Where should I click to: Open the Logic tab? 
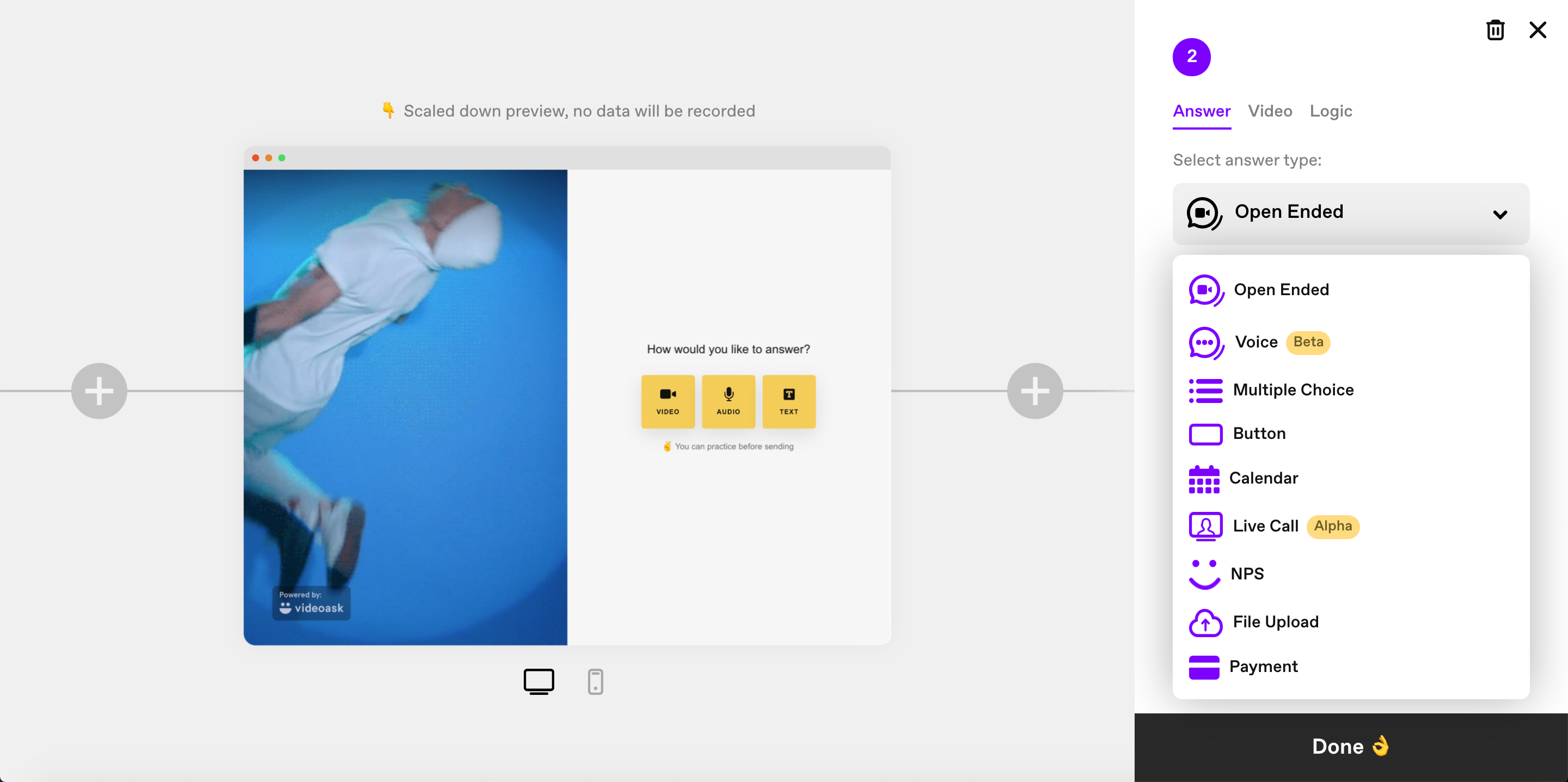[1331, 111]
